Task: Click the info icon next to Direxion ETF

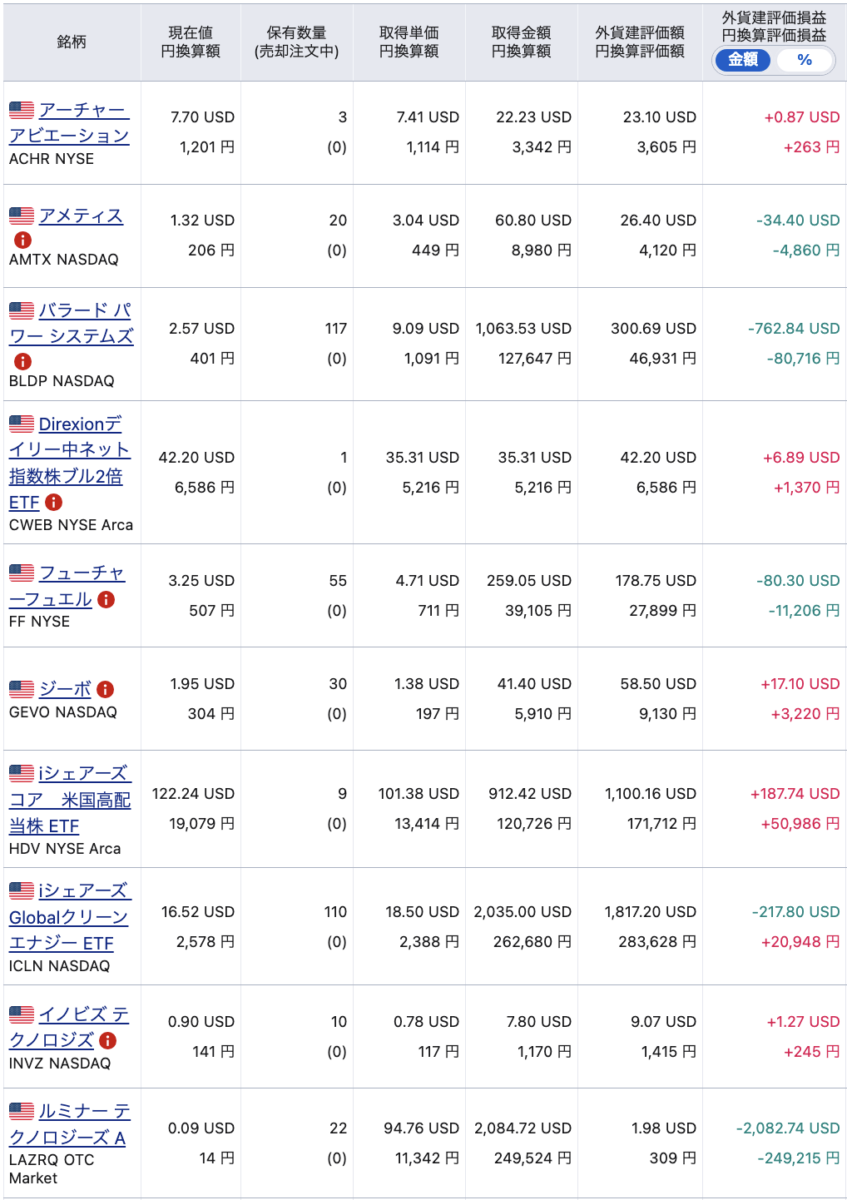Action: pyautogui.click(x=54, y=502)
